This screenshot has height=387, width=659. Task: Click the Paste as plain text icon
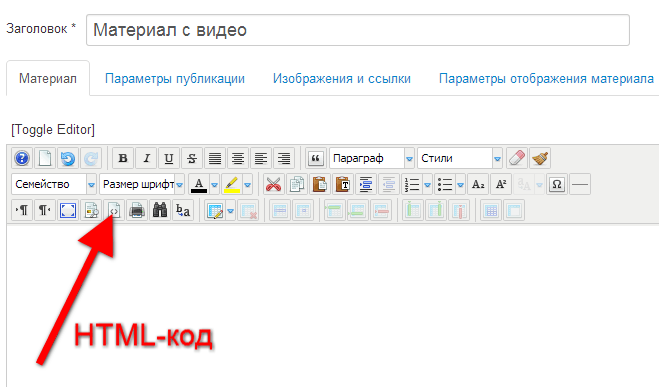[x=343, y=184]
